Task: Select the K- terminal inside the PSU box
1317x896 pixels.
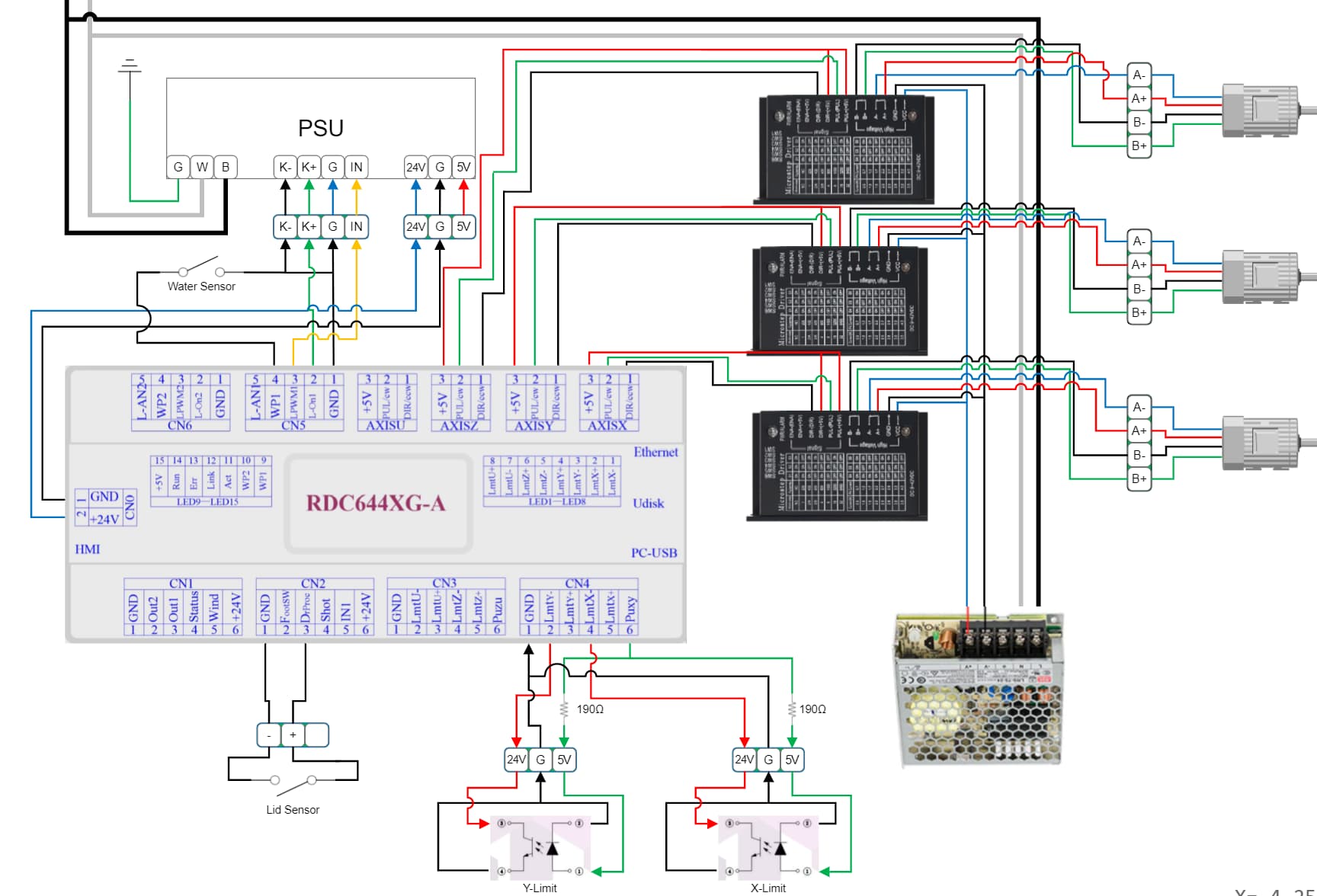Action: [285, 167]
